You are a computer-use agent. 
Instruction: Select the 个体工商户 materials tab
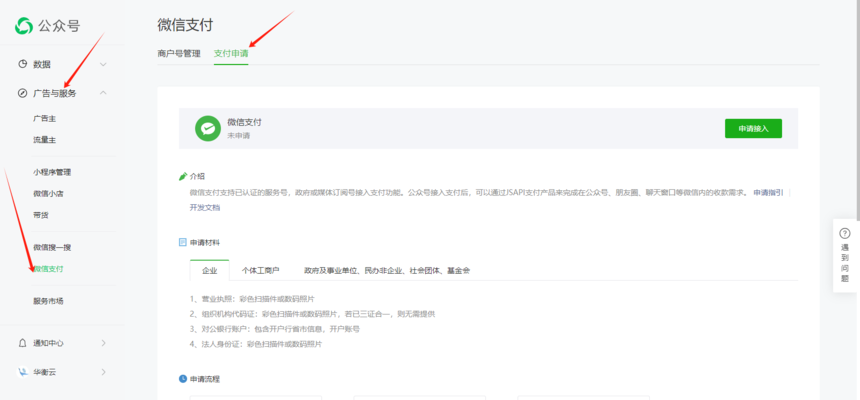(261, 271)
